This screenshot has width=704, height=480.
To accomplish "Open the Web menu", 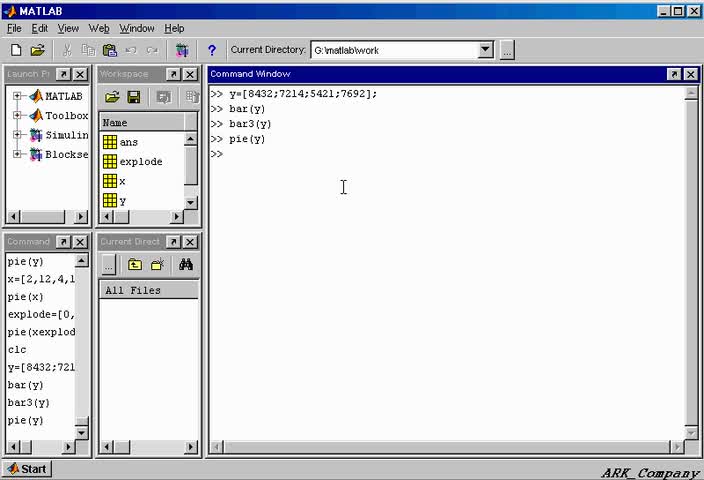I will (x=99, y=28).
